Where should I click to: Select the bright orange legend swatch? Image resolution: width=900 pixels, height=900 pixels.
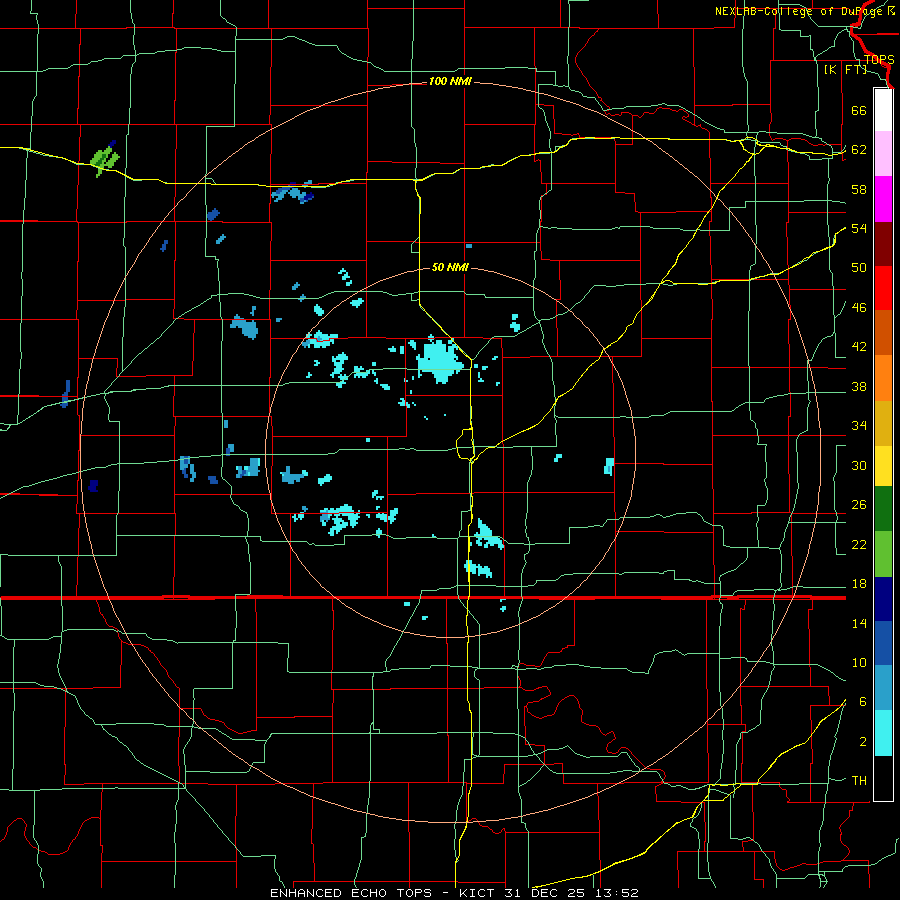pyautogui.click(x=883, y=378)
